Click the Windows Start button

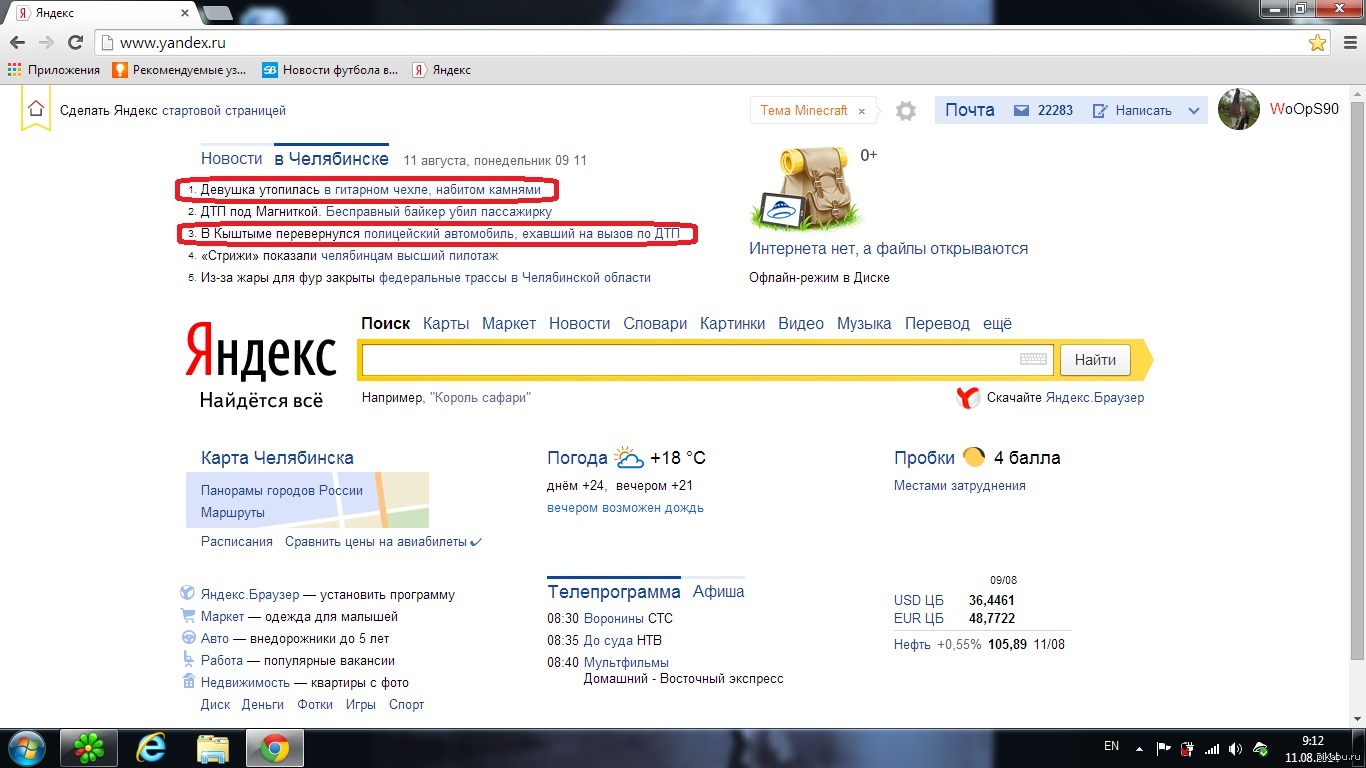[27, 747]
